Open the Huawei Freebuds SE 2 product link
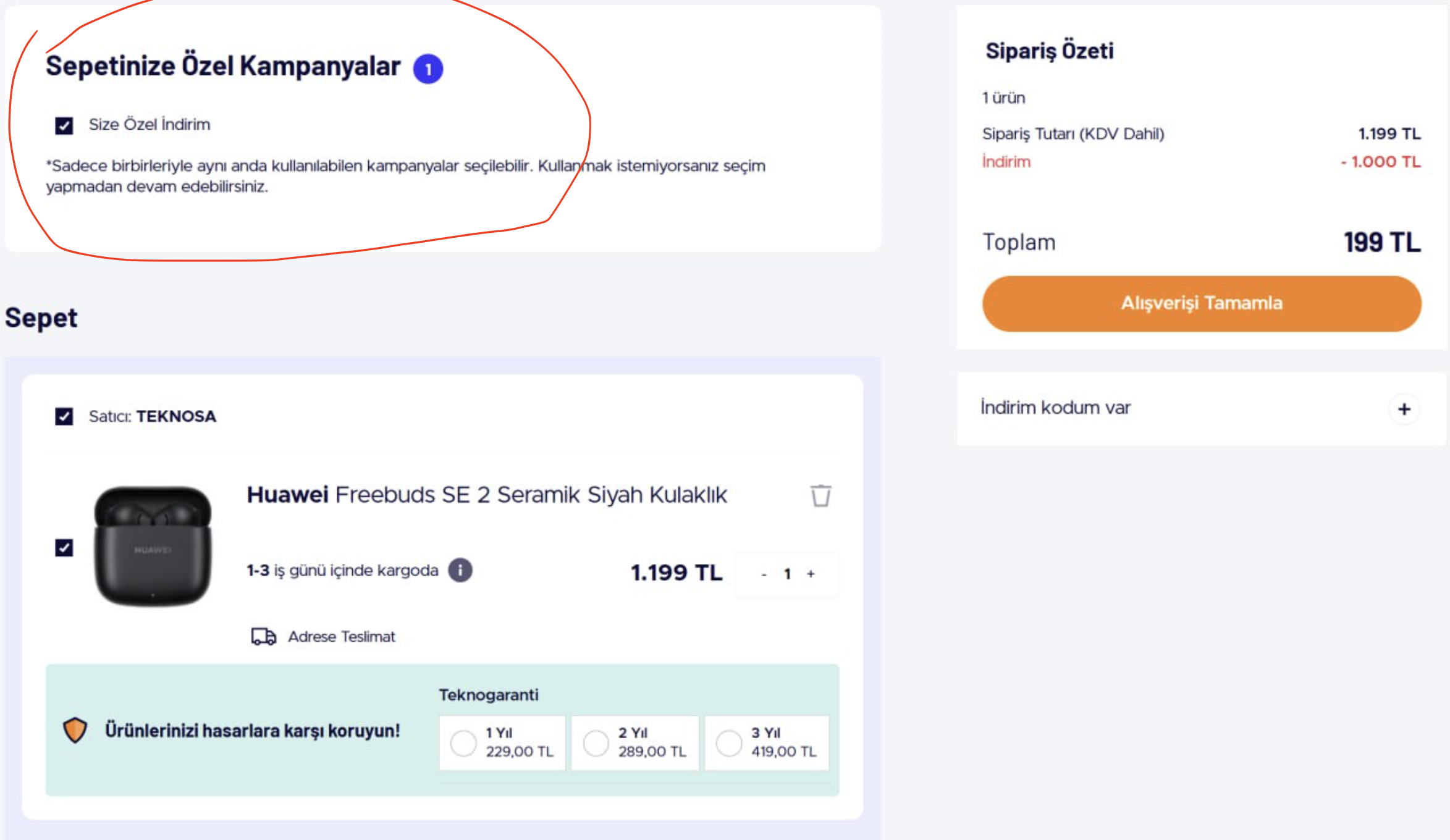Viewport: 1450px width, 840px height. click(x=487, y=495)
